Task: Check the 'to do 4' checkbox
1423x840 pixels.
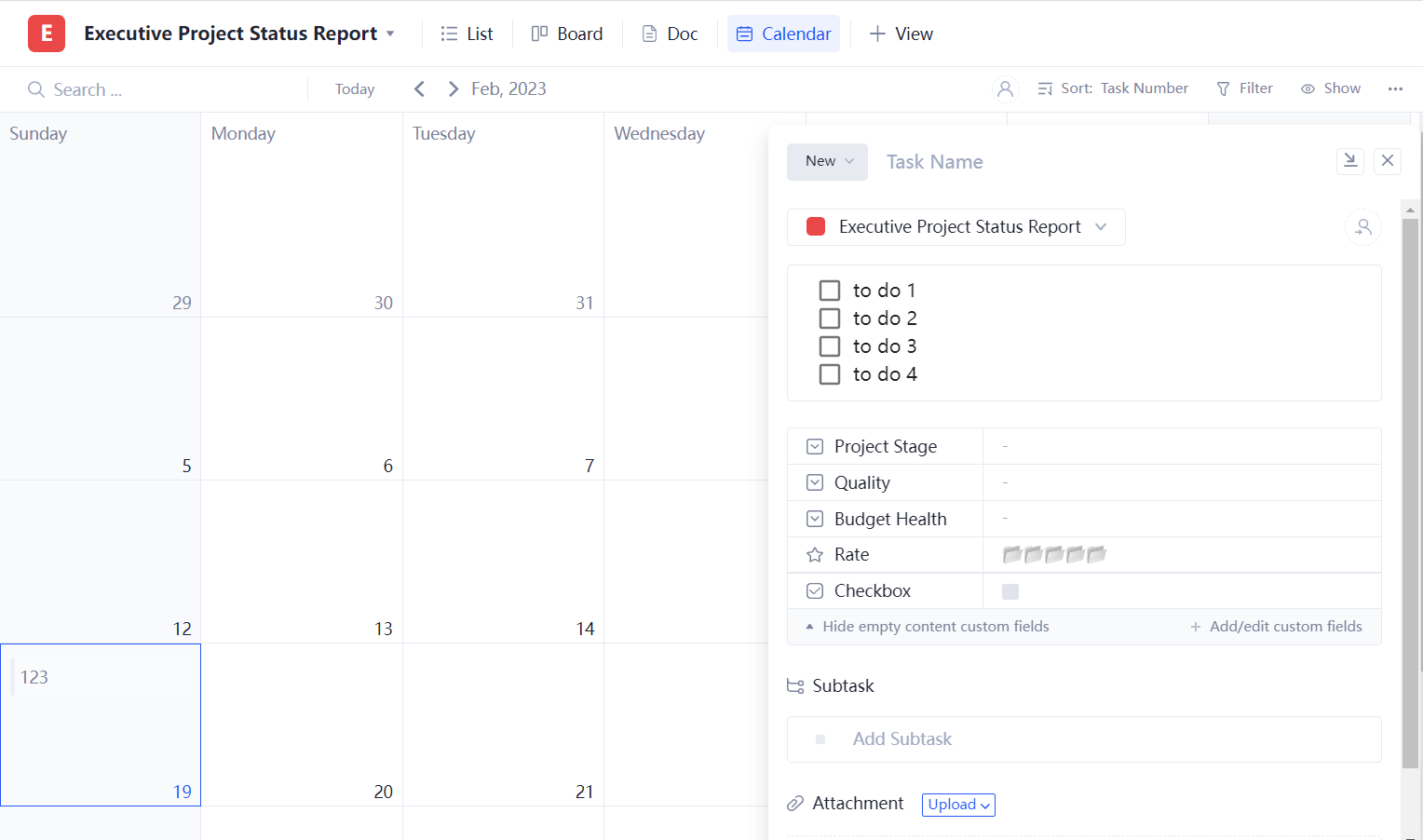Action: tap(830, 373)
